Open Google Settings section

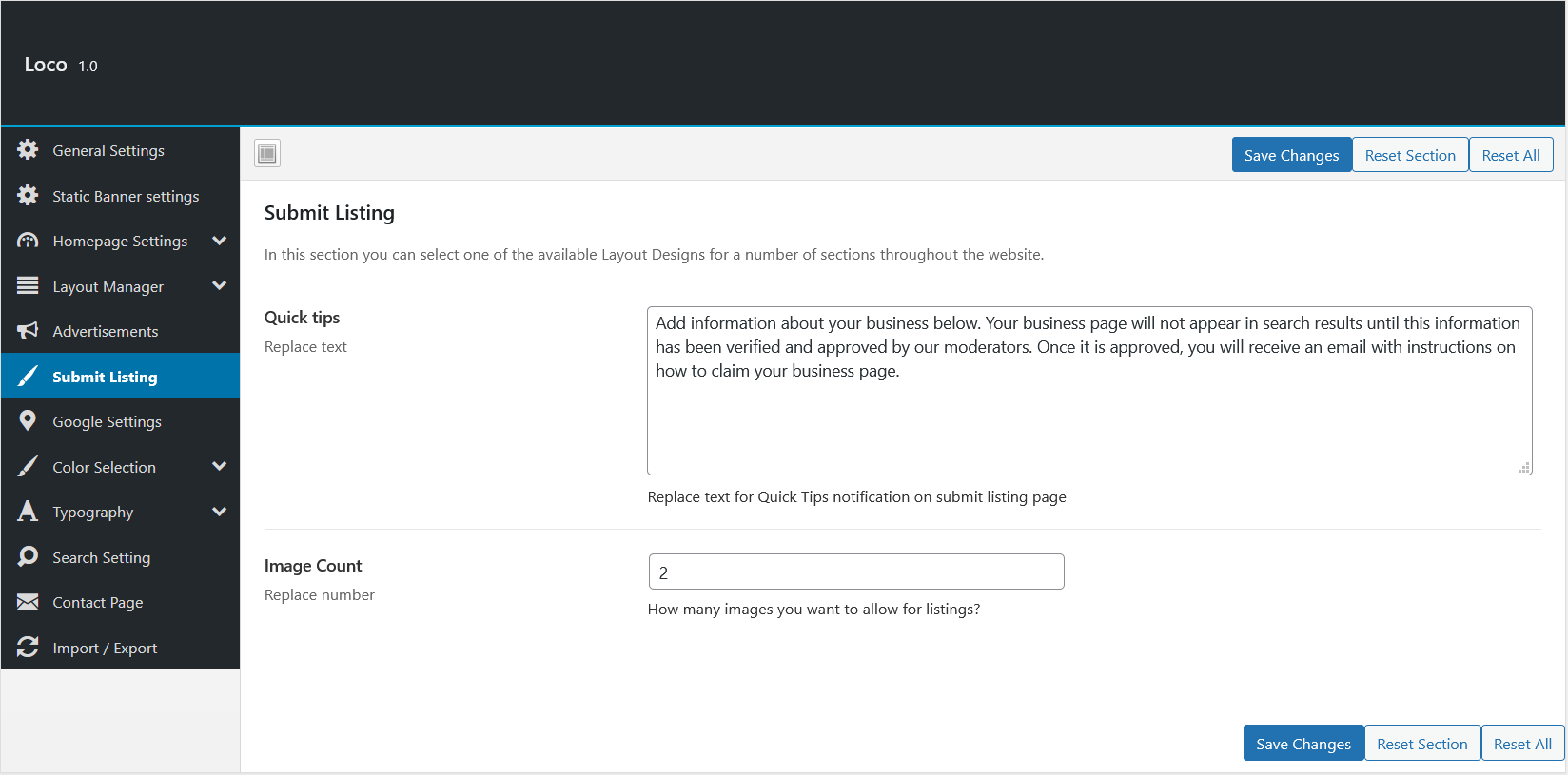coord(120,421)
